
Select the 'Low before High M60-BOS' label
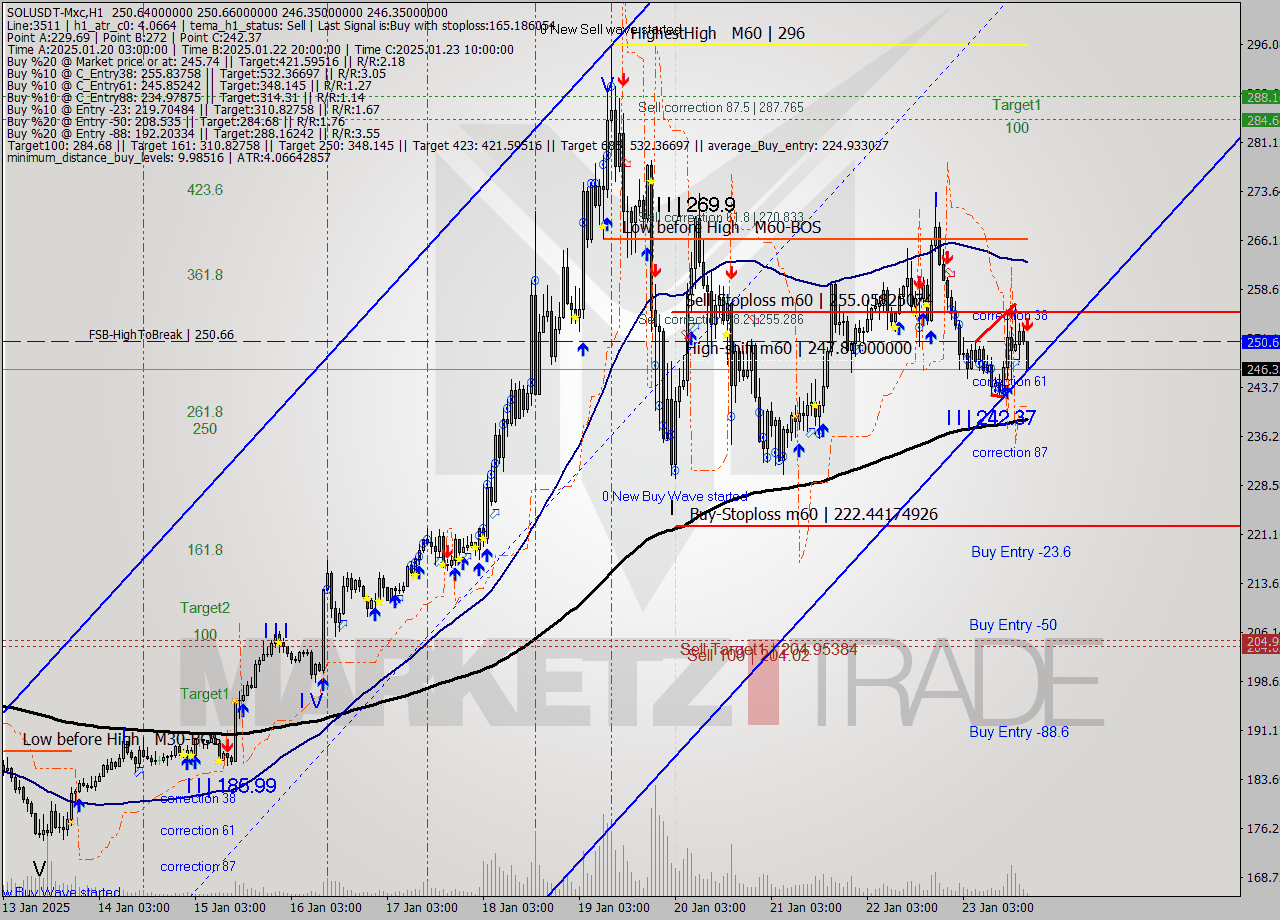click(722, 227)
